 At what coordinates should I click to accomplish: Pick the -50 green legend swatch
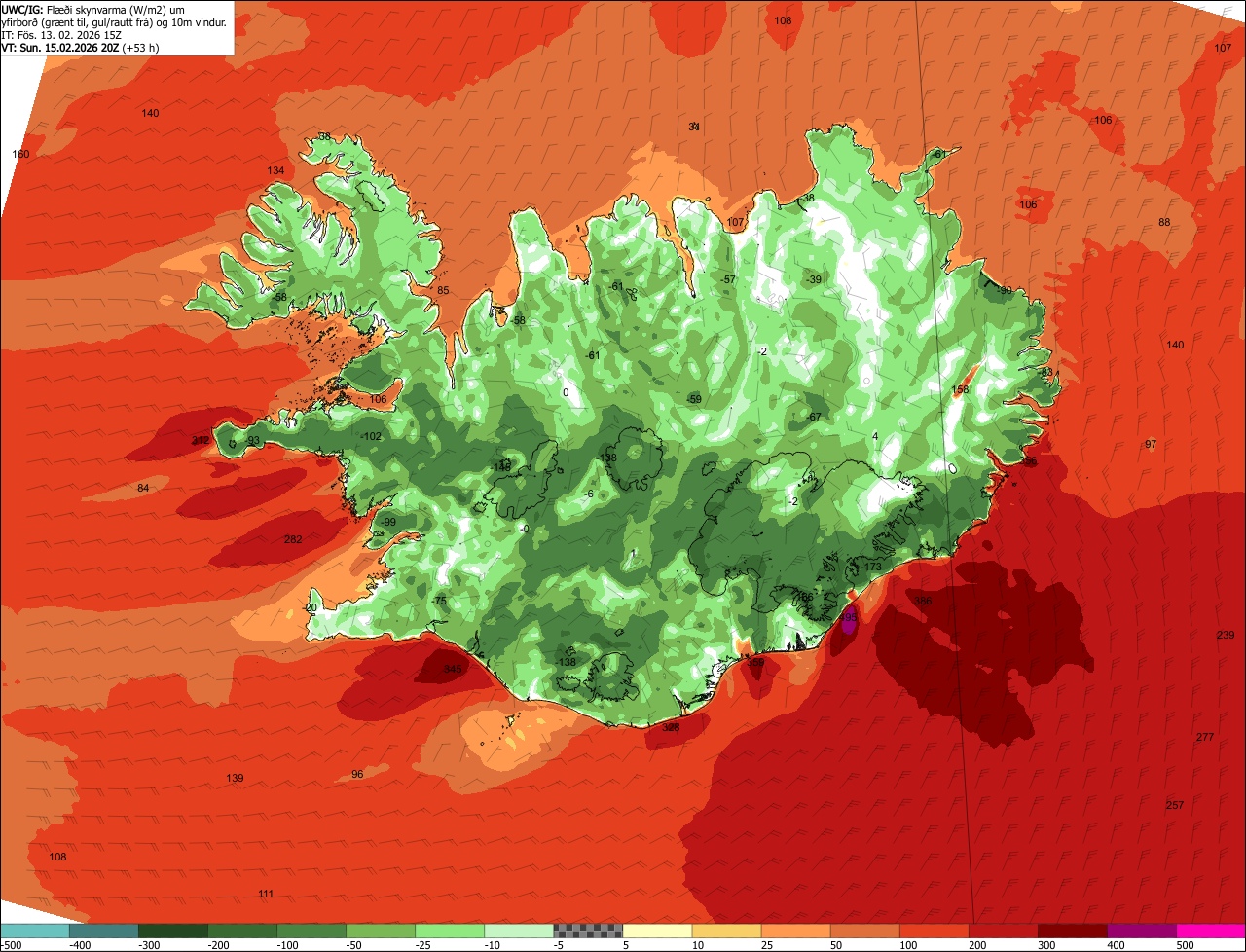tap(381, 930)
